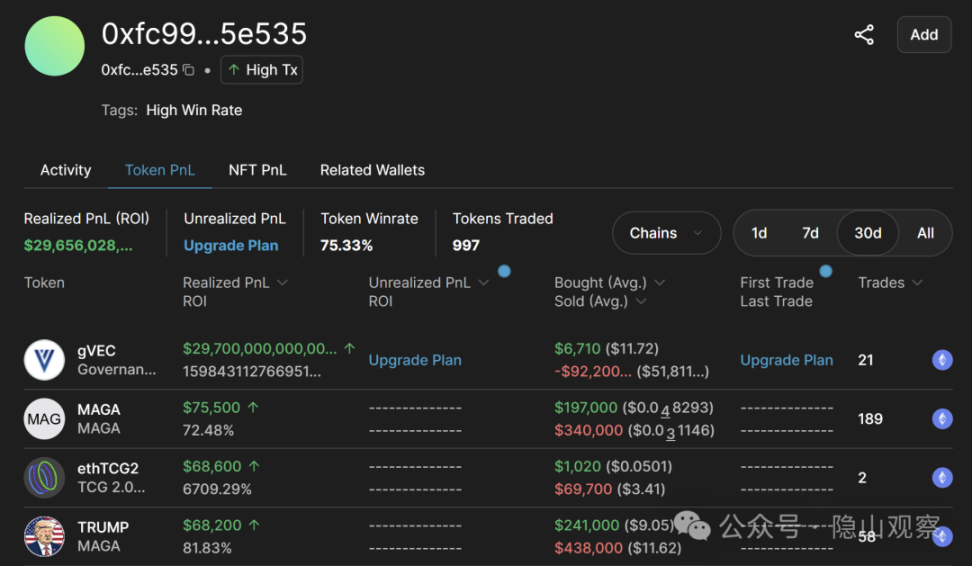Screen dimensions: 972x566
Task: Open the TRUMP token avatar
Action: pyautogui.click(x=44, y=536)
